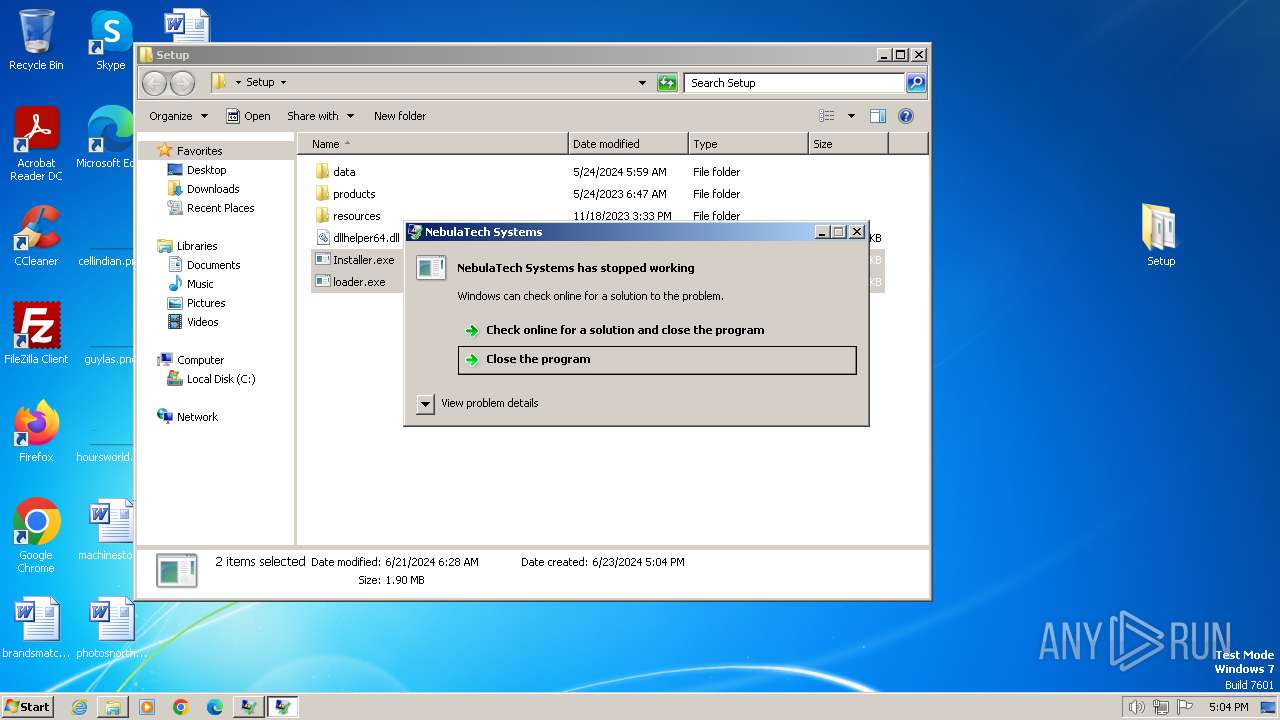The image size is (1280, 720).
Task: Open photosnorth Word document on desktop
Action: [x=110, y=629]
